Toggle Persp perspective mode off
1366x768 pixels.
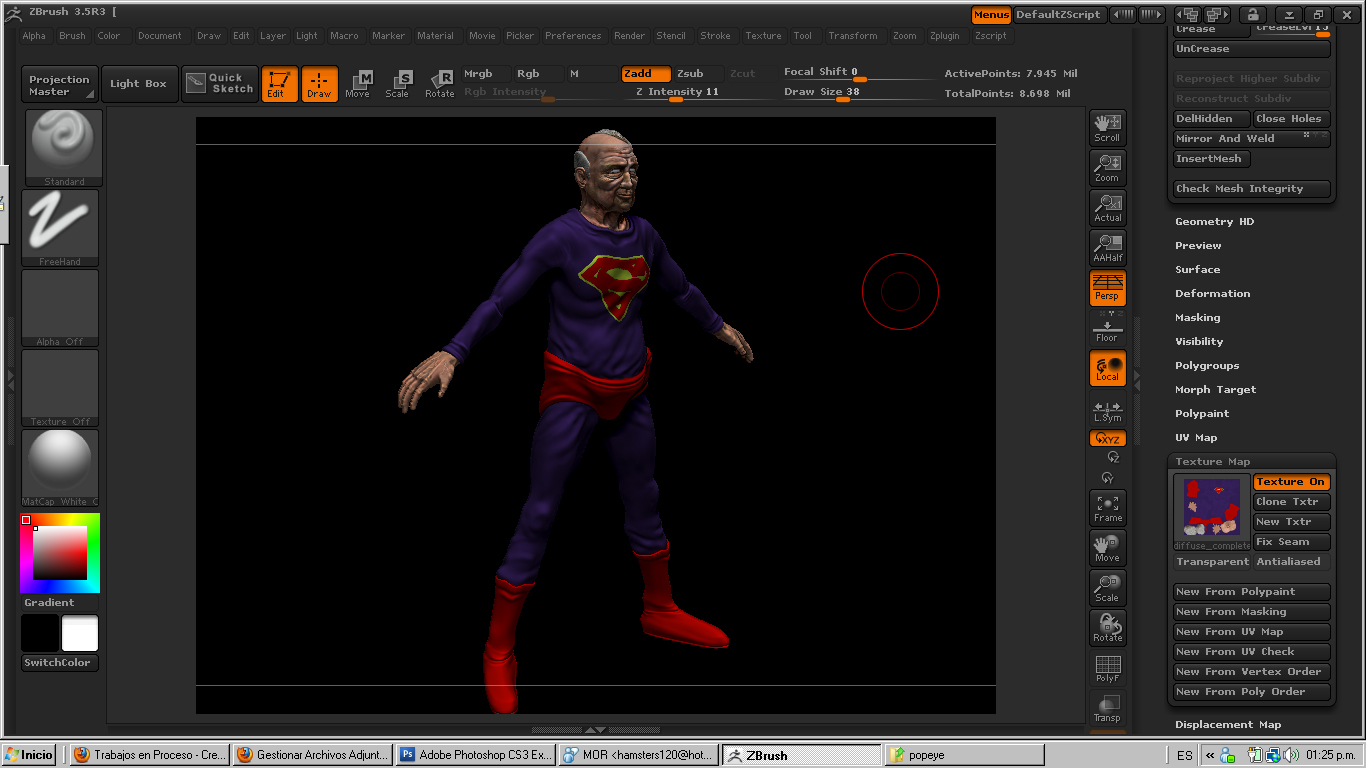[1107, 288]
